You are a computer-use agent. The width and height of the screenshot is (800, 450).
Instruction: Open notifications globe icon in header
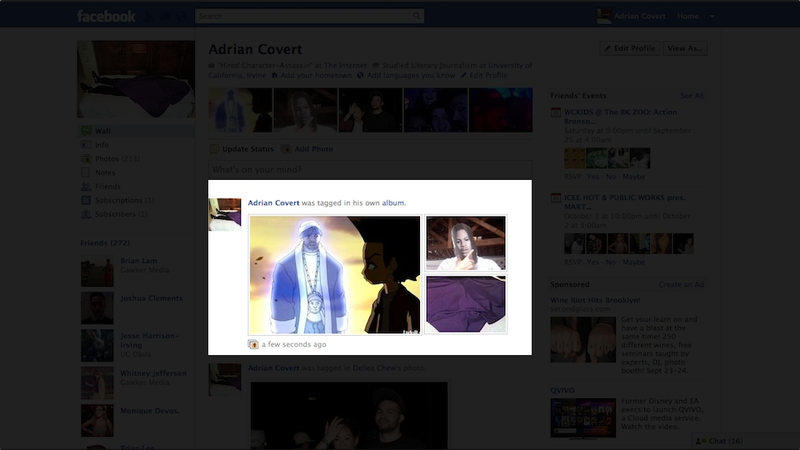pyautogui.click(x=182, y=16)
